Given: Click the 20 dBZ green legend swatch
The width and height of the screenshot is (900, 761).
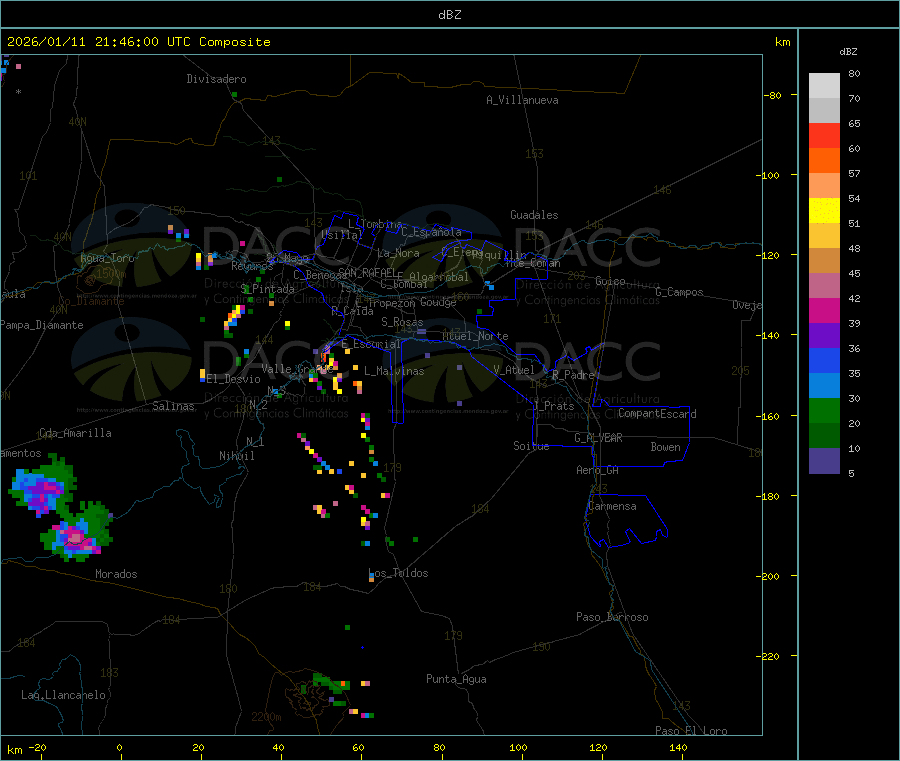Looking at the screenshot, I should (x=824, y=411).
